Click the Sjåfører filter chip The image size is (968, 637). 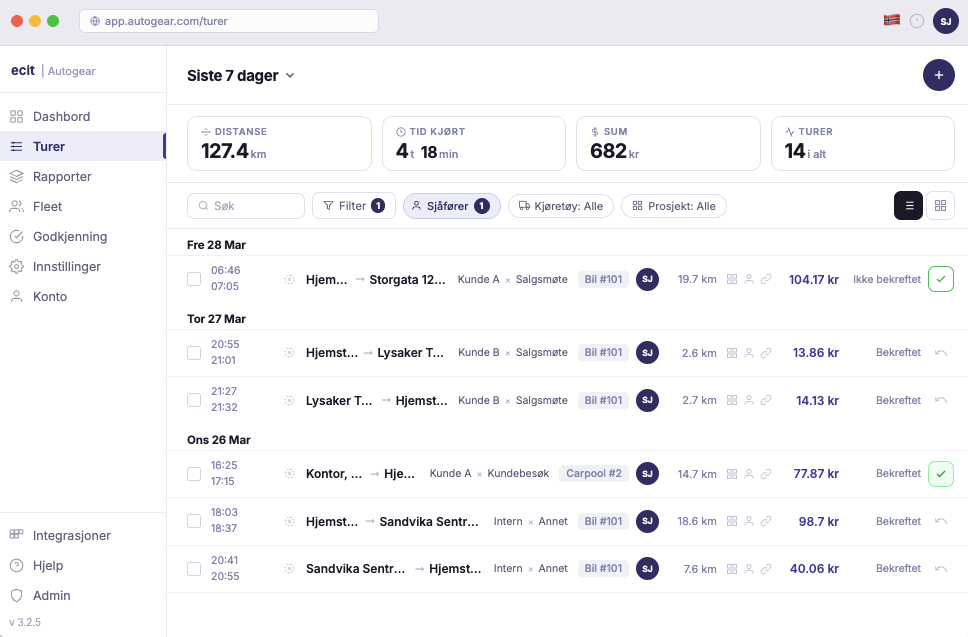[x=451, y=206]
